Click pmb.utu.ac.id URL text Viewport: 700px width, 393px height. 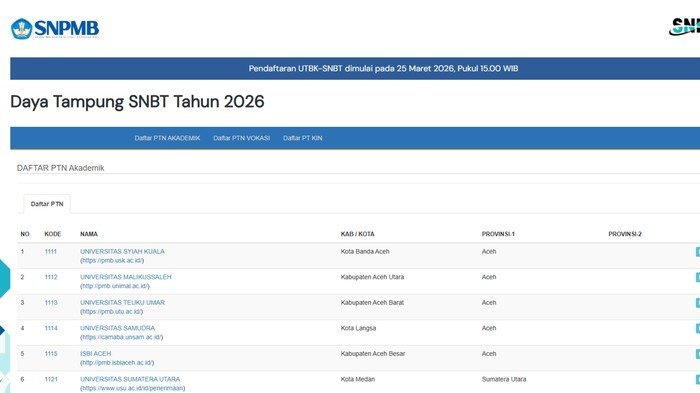[112, 311]
